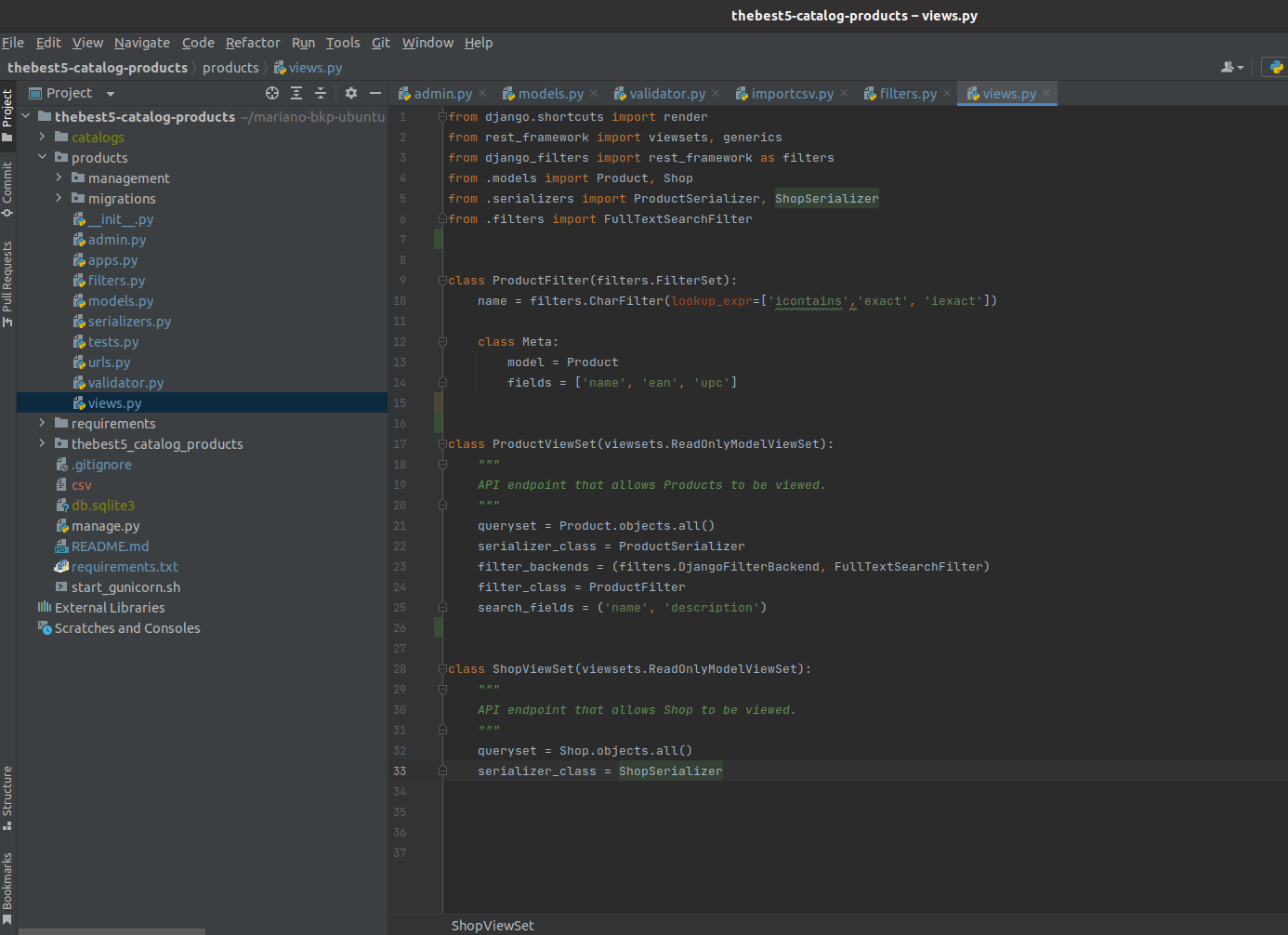
Task: Switch to the models.py tab
Action: click(x=550, y=94)
